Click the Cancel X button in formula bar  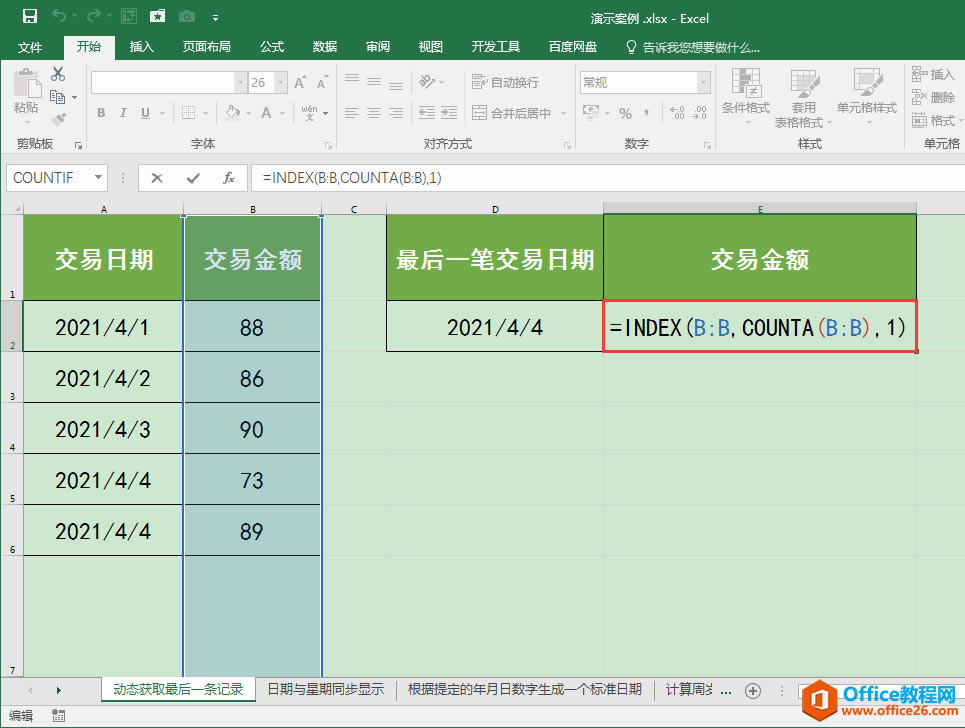click(157, 178)
